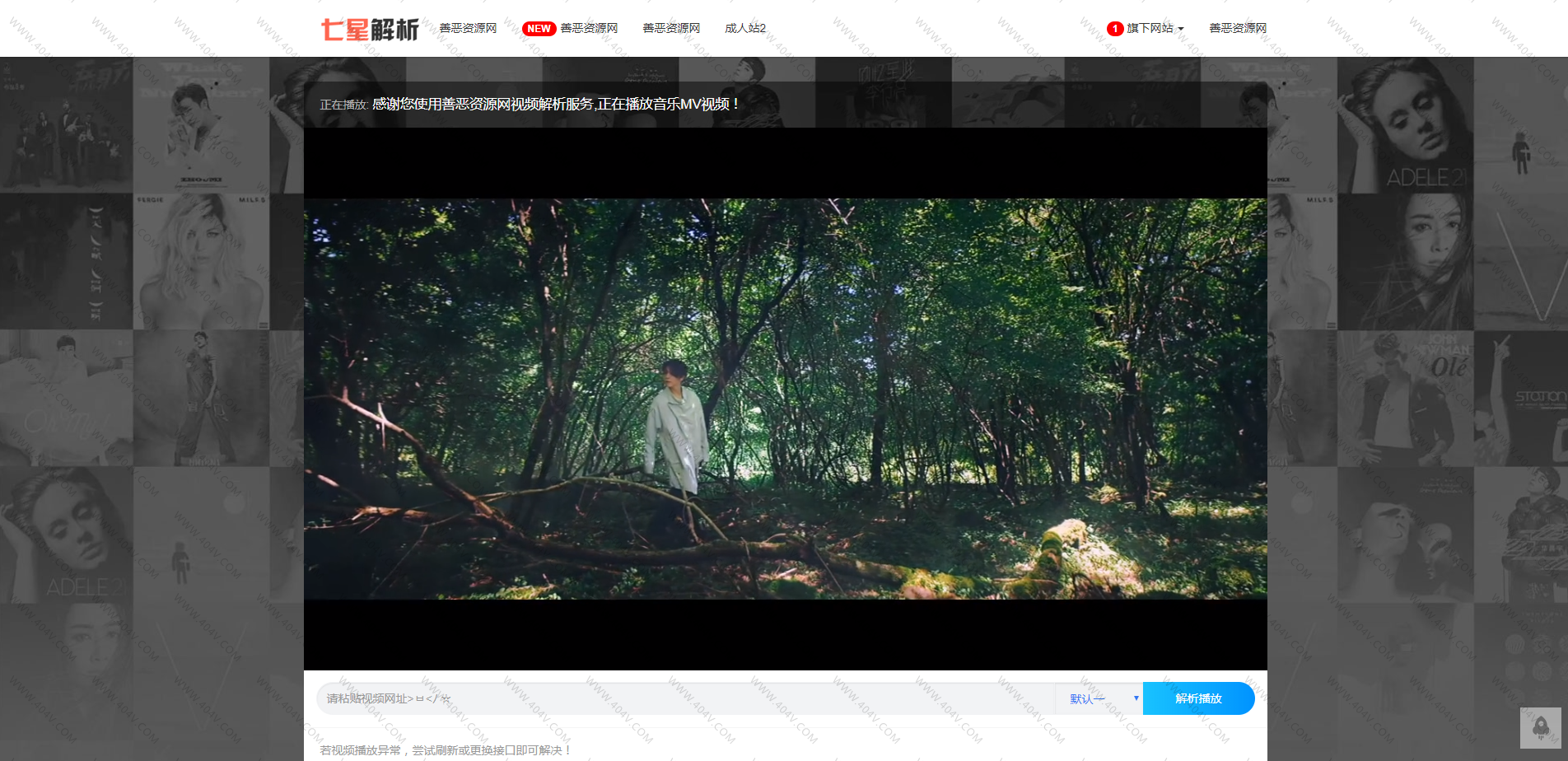
Task: Click the red NEW badge
Action: point(539,29)
